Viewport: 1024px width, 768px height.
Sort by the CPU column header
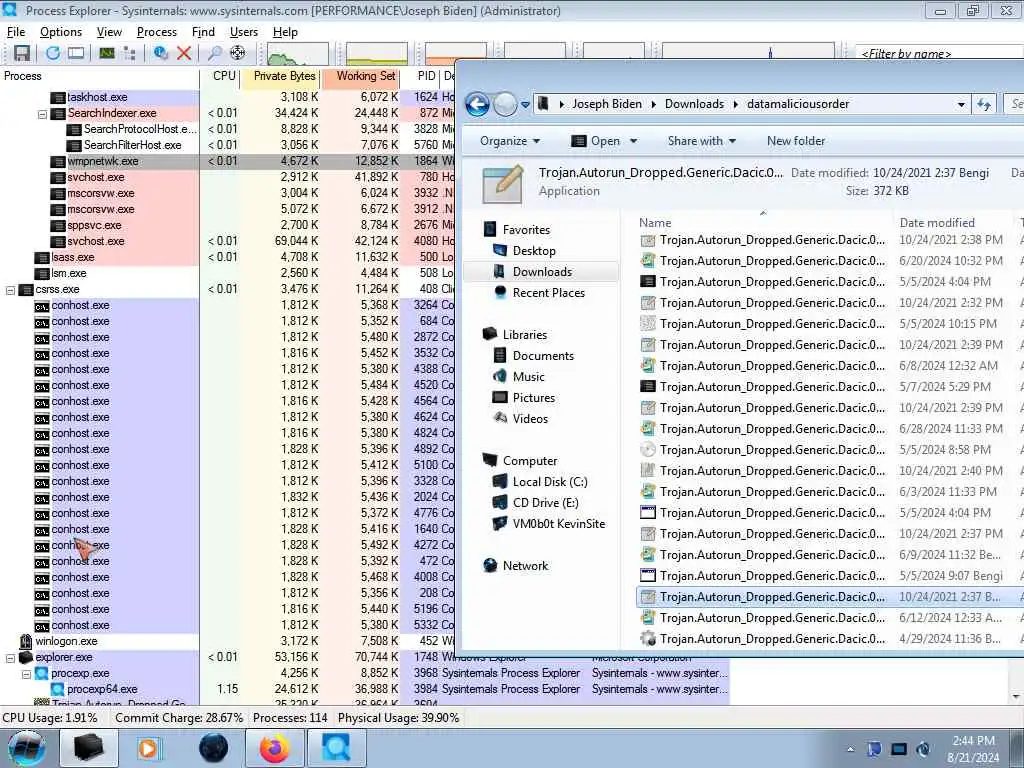click(221, 76)
